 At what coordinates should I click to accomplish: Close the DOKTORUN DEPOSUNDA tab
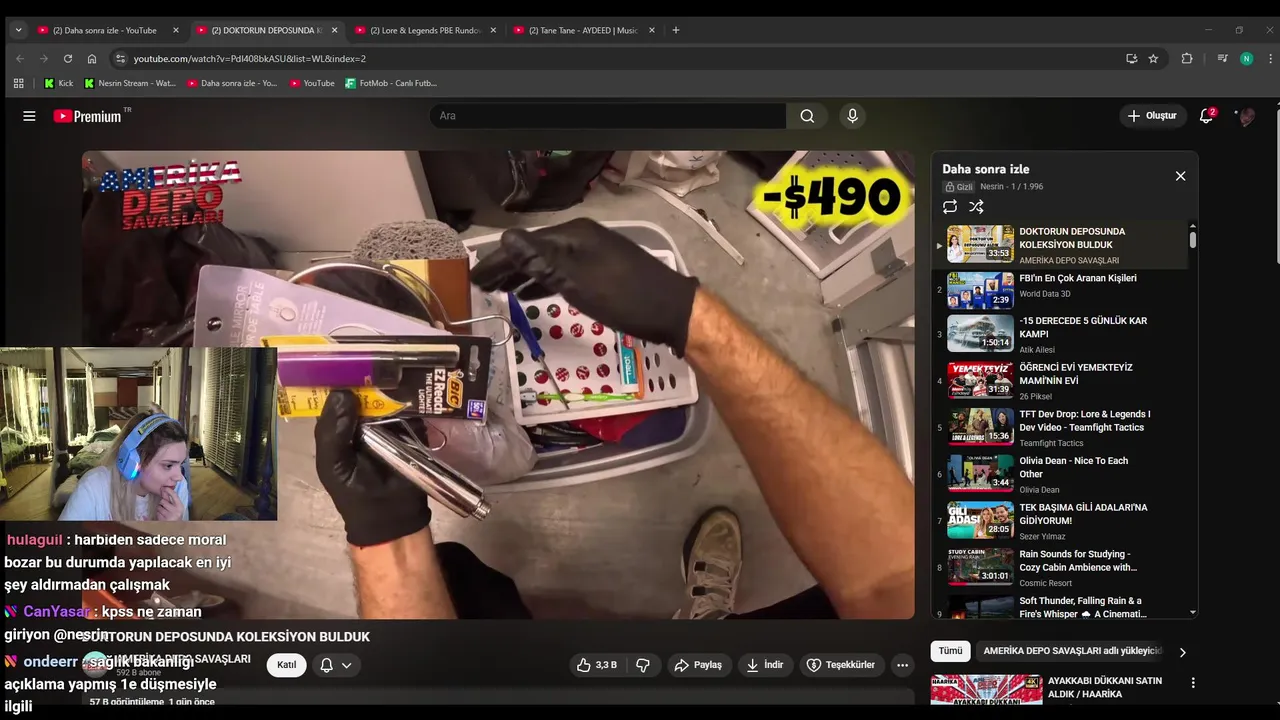334,30
